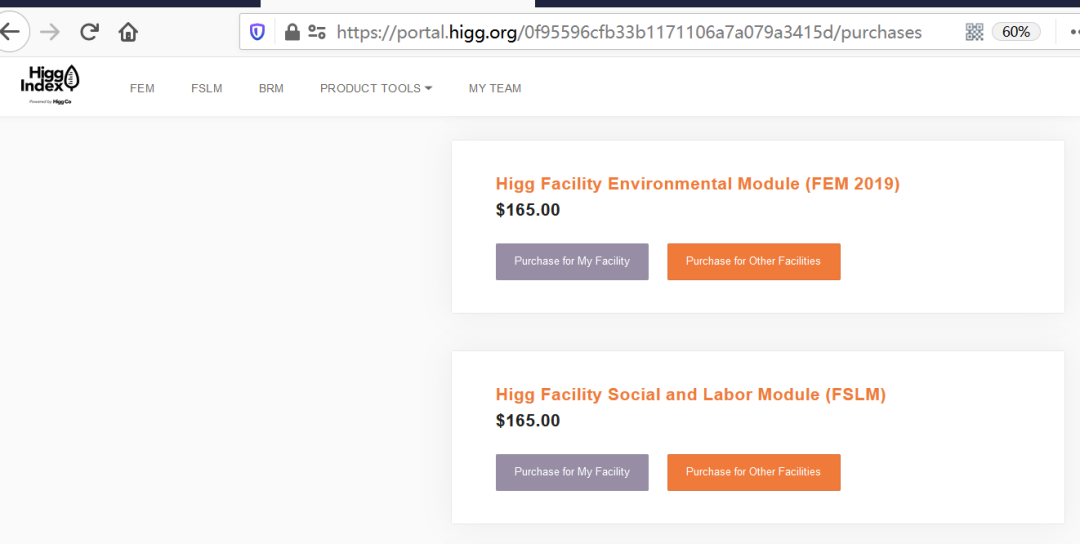The width and height of the screenshot is (1080, 544).
Task: Go to the FSLM navigation item
Action: (207, 88)
